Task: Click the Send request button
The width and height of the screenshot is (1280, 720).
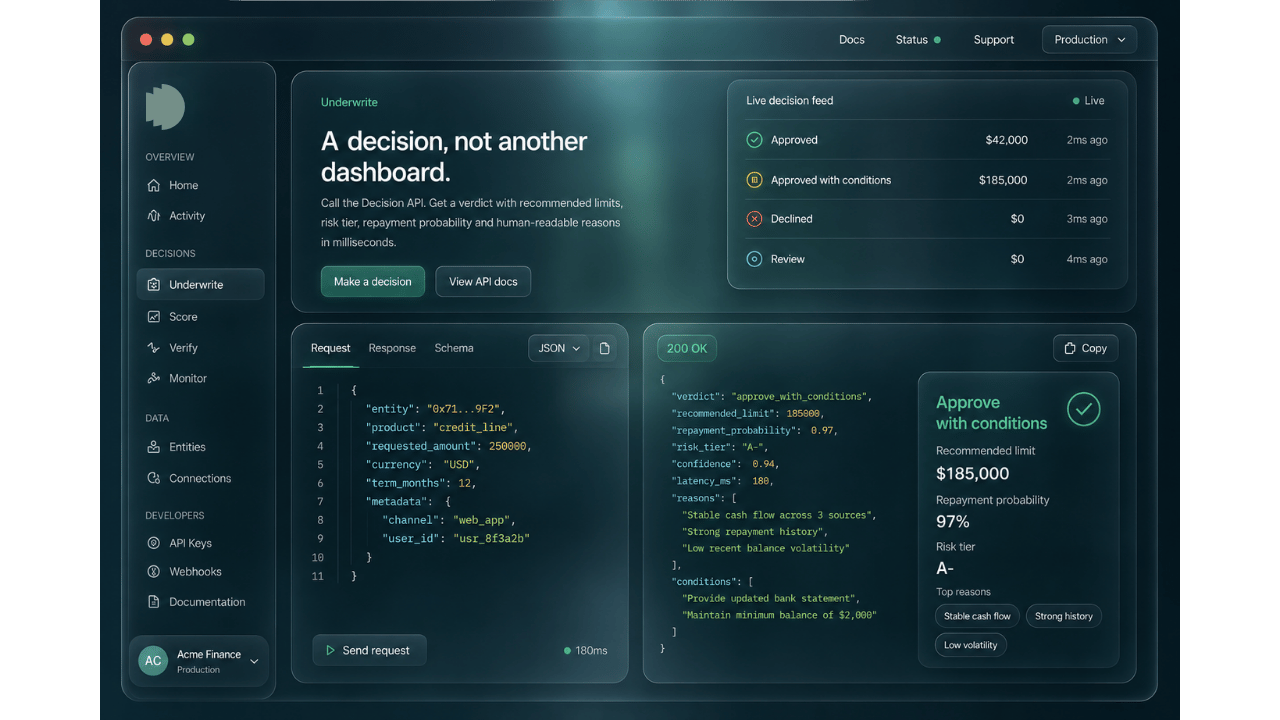Action: click(x=369, y=650)
